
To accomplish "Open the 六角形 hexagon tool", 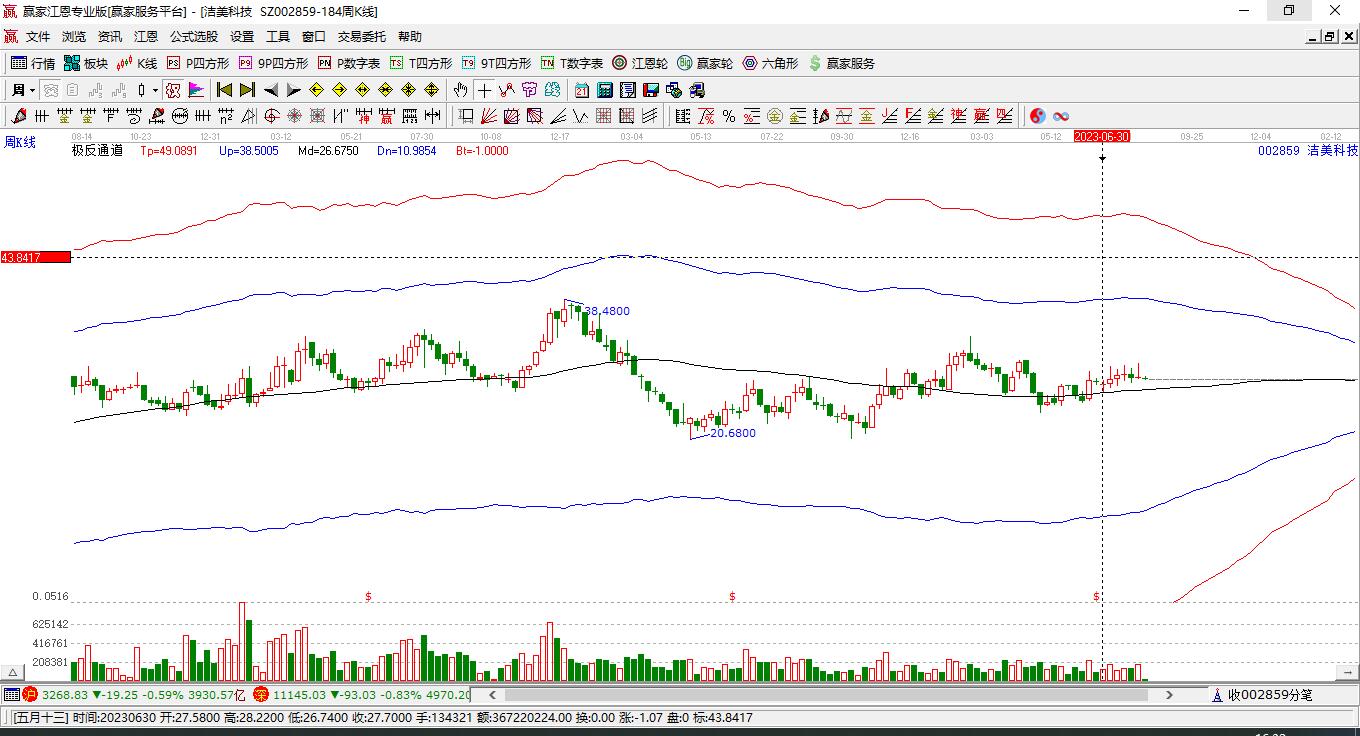I will click(770, 63).
